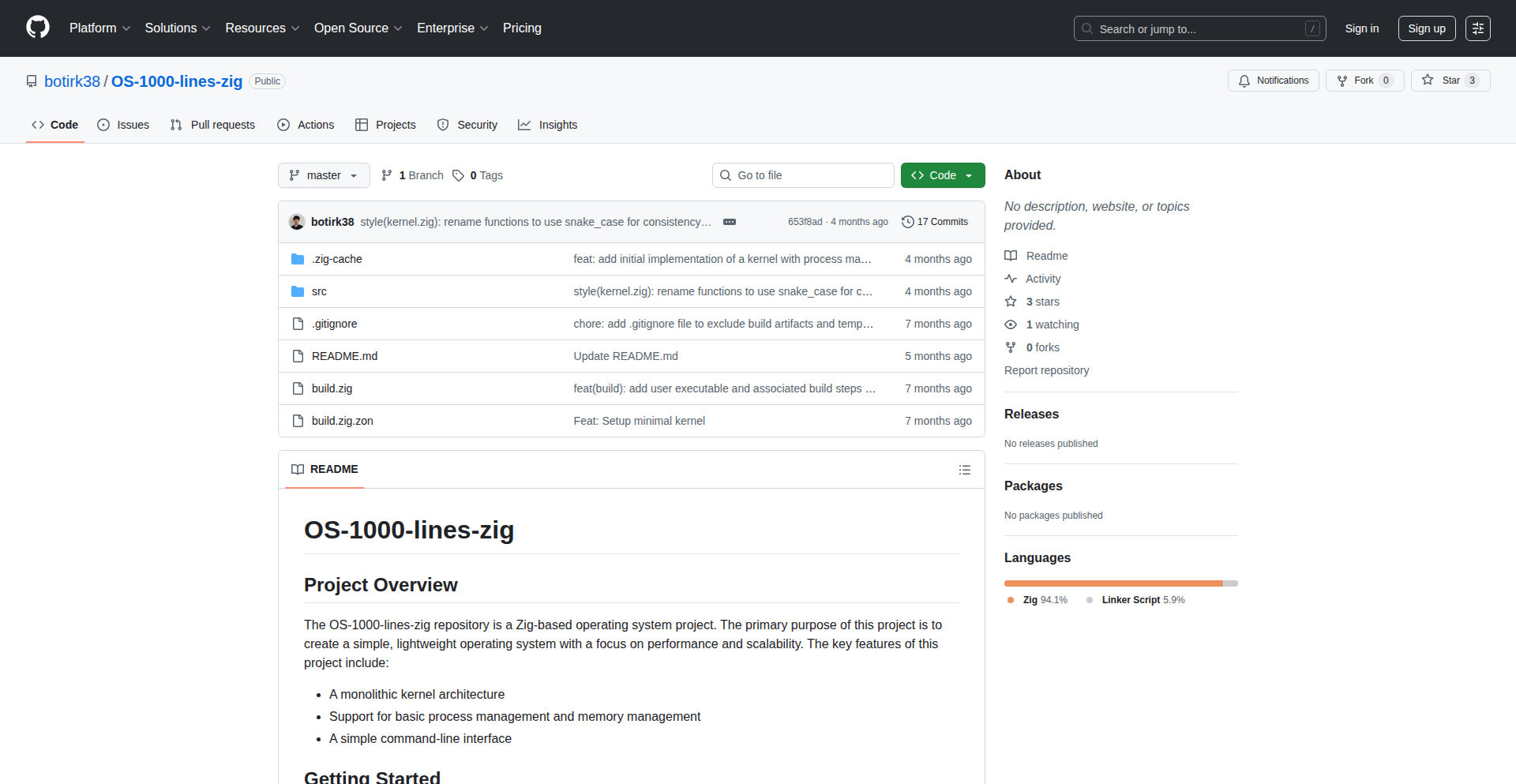Click the Sign up button
Image resolution: width=1516 pixels, height=784 pixels.
coord(1427,28)
